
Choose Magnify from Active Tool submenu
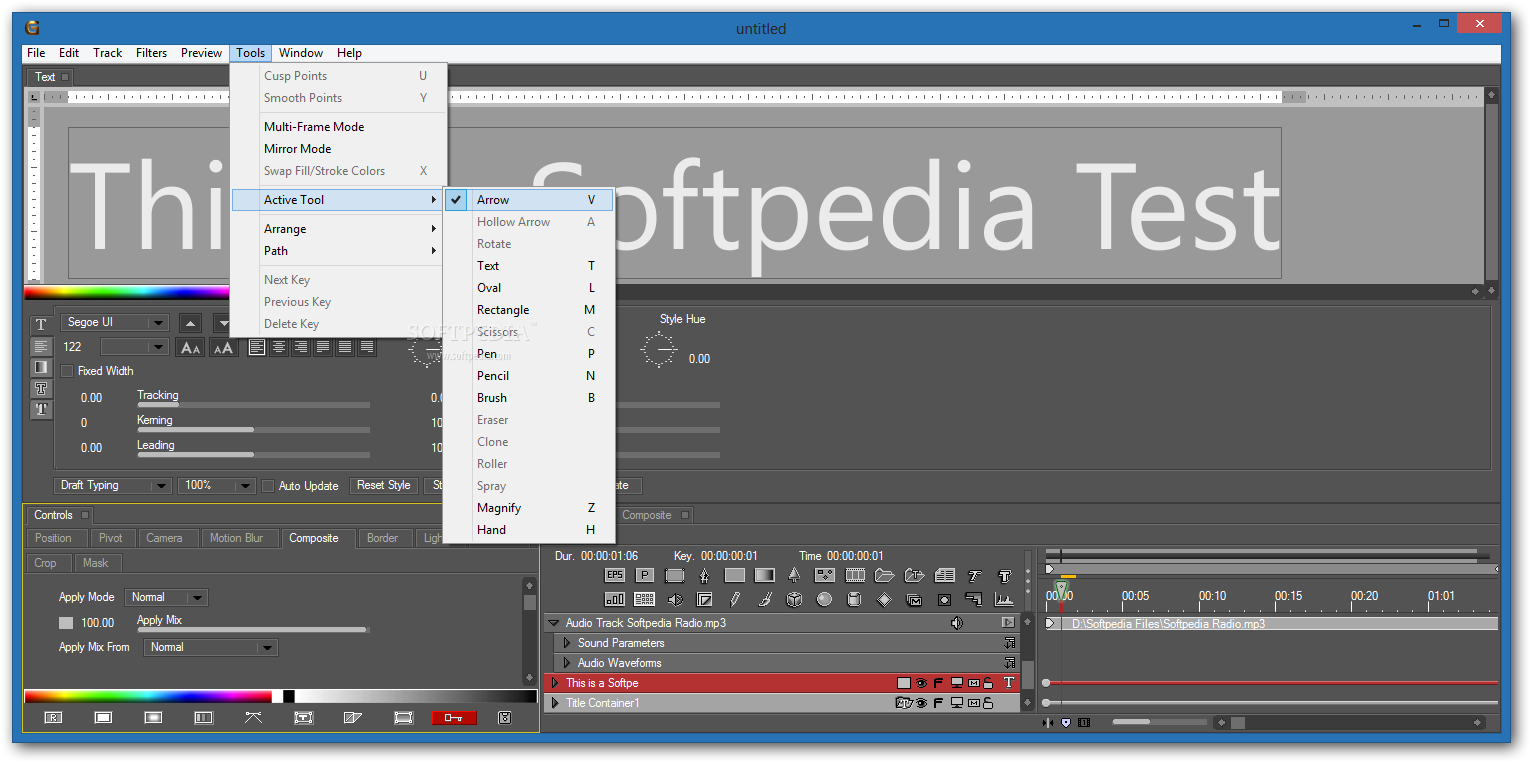click(x=528, y=508)
